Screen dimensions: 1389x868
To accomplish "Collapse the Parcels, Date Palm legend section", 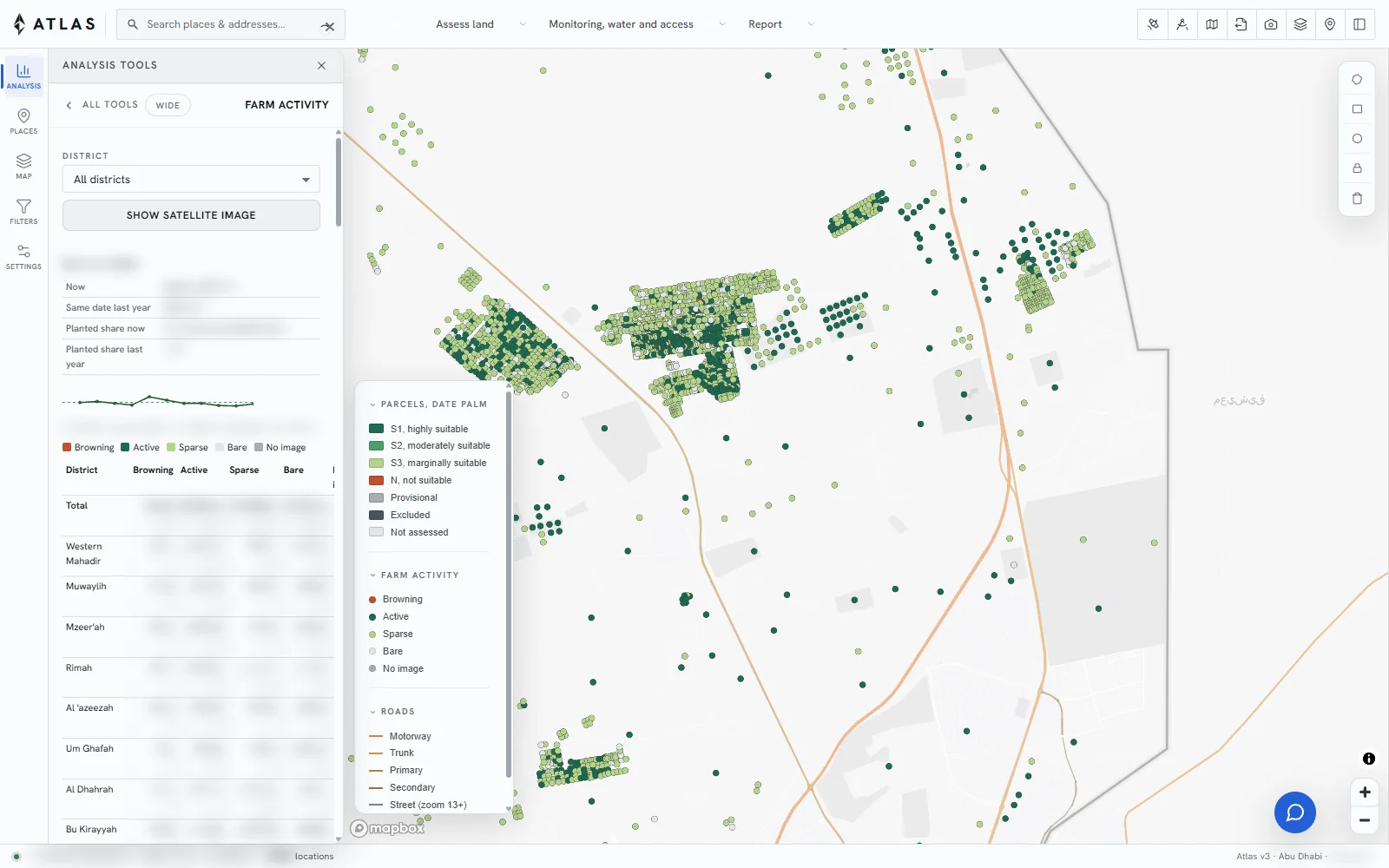I will pyautogui.click(x=428, y=404).
